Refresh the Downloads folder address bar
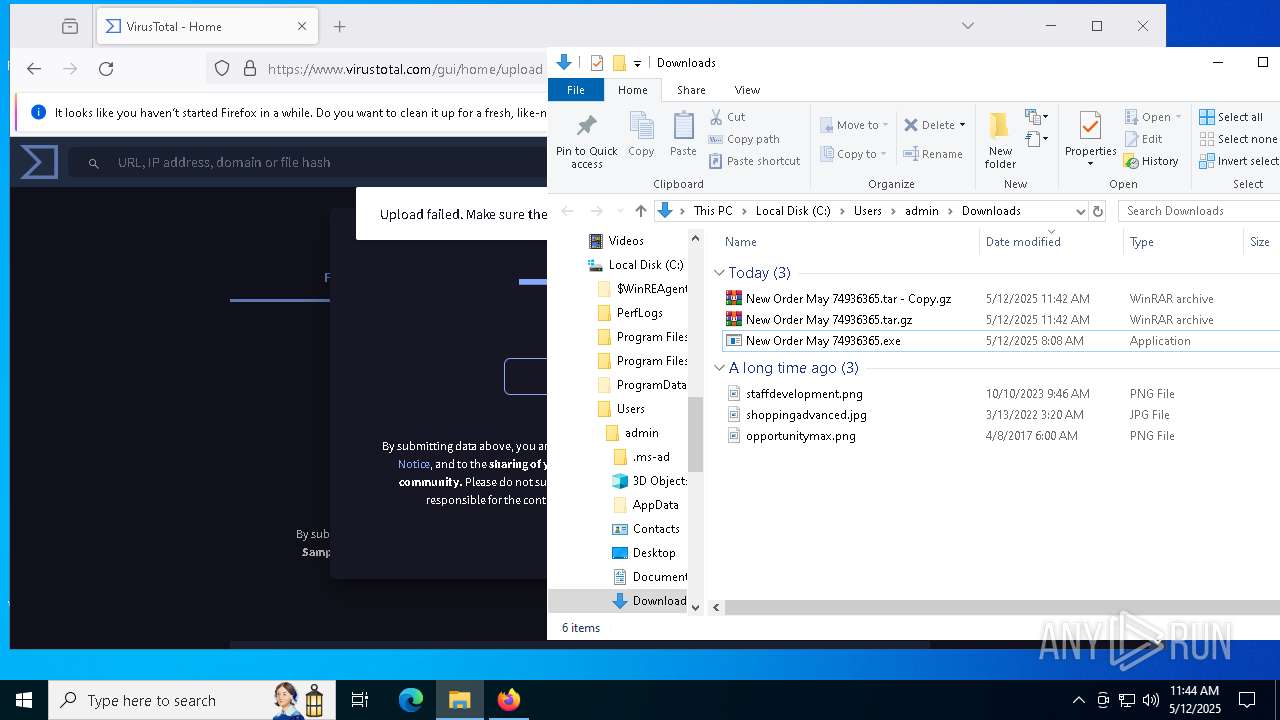This screenshot has height=720, width=1280. pos(1098,211)
